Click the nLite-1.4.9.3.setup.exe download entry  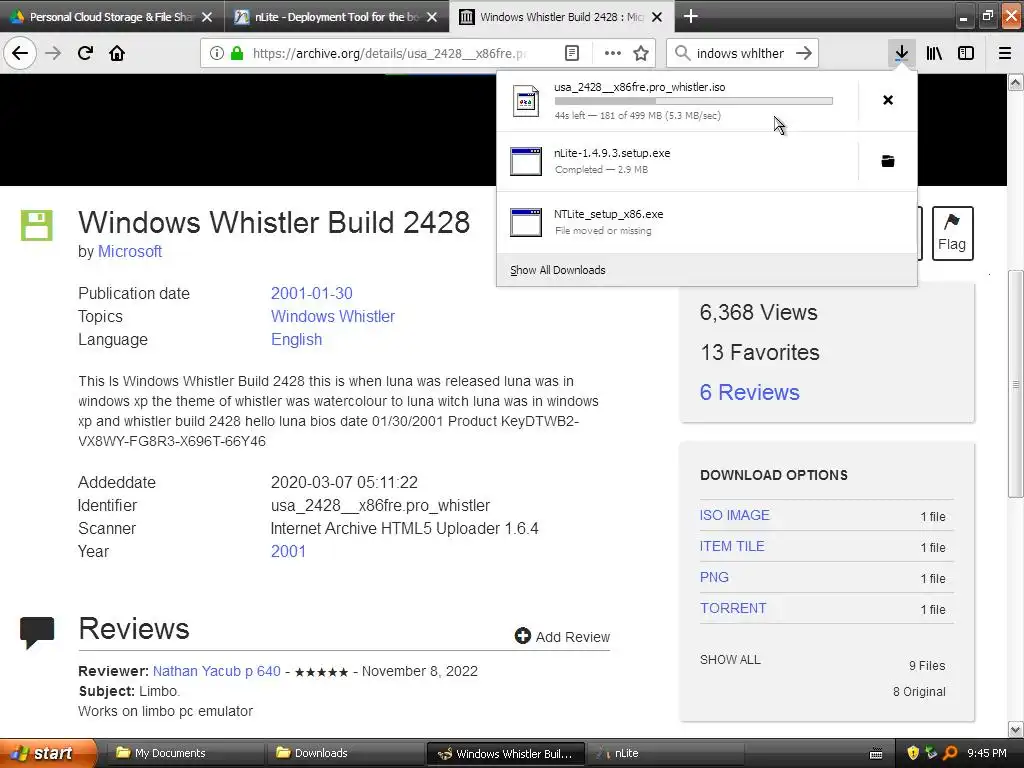click(677, 161)
